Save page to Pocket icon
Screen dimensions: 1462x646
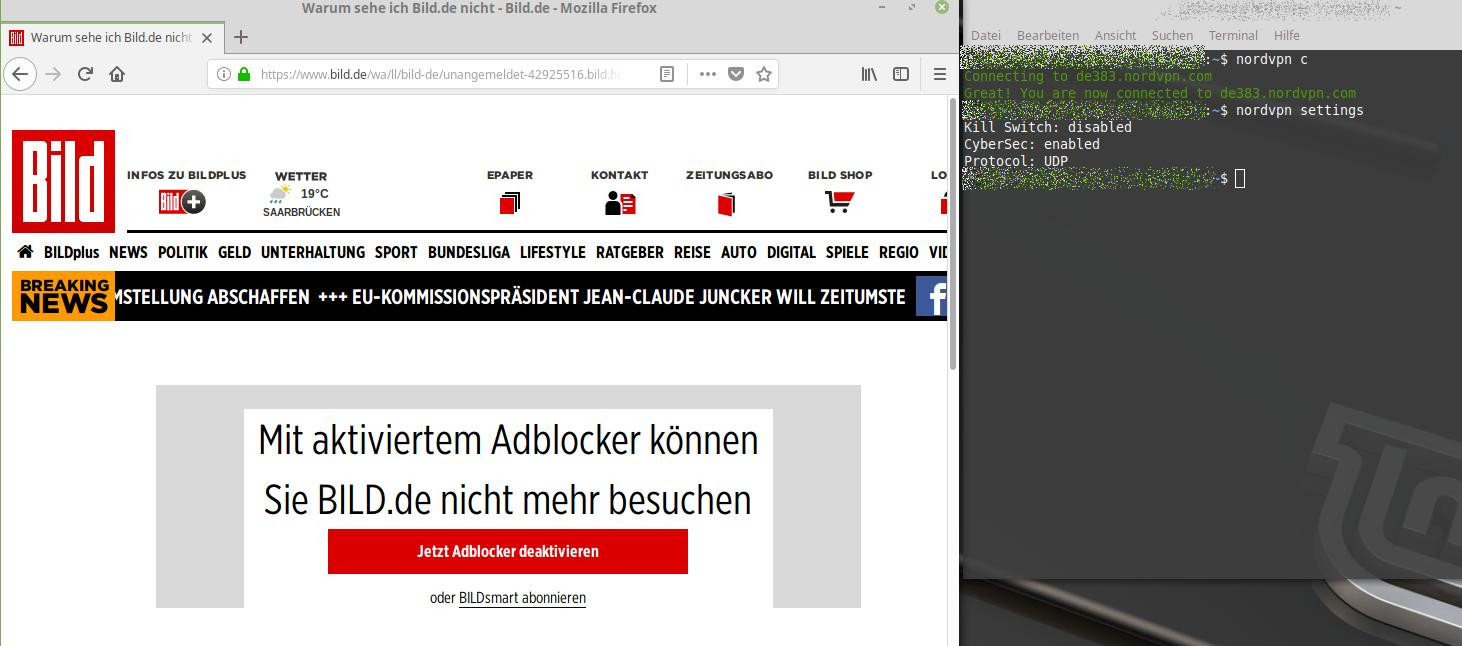pos(736,74)
